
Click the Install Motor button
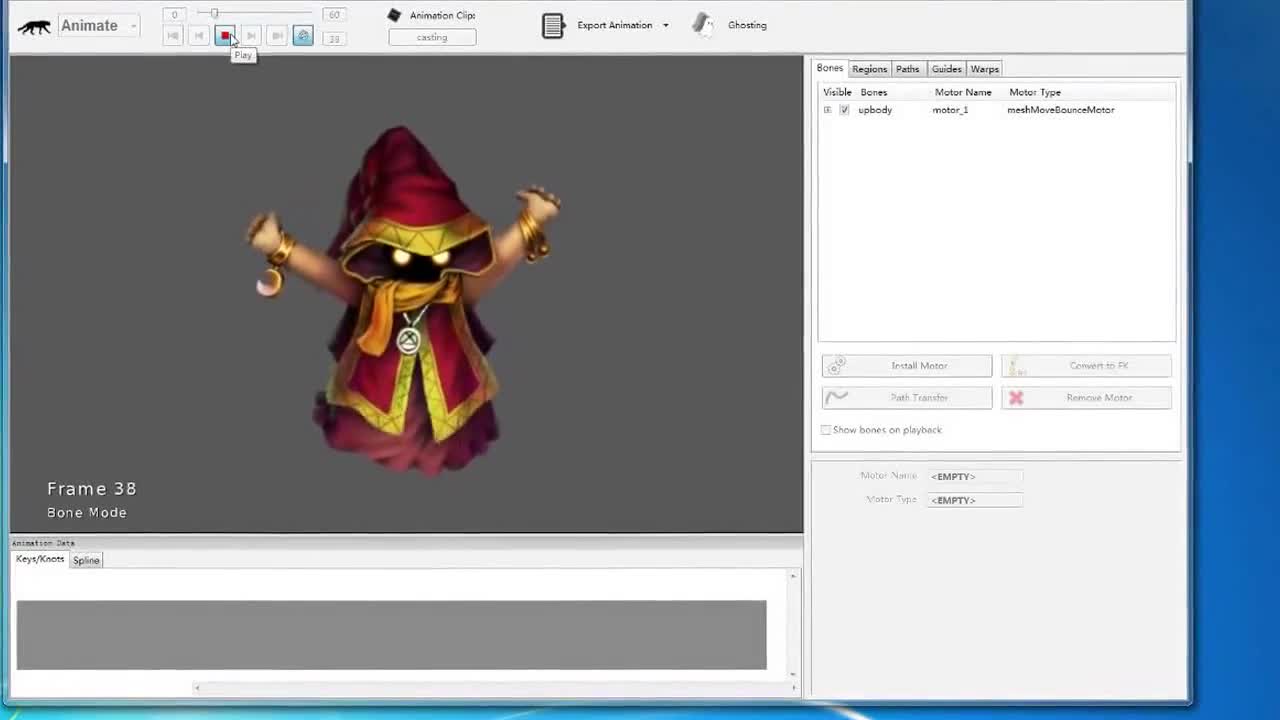click(907, 366)
